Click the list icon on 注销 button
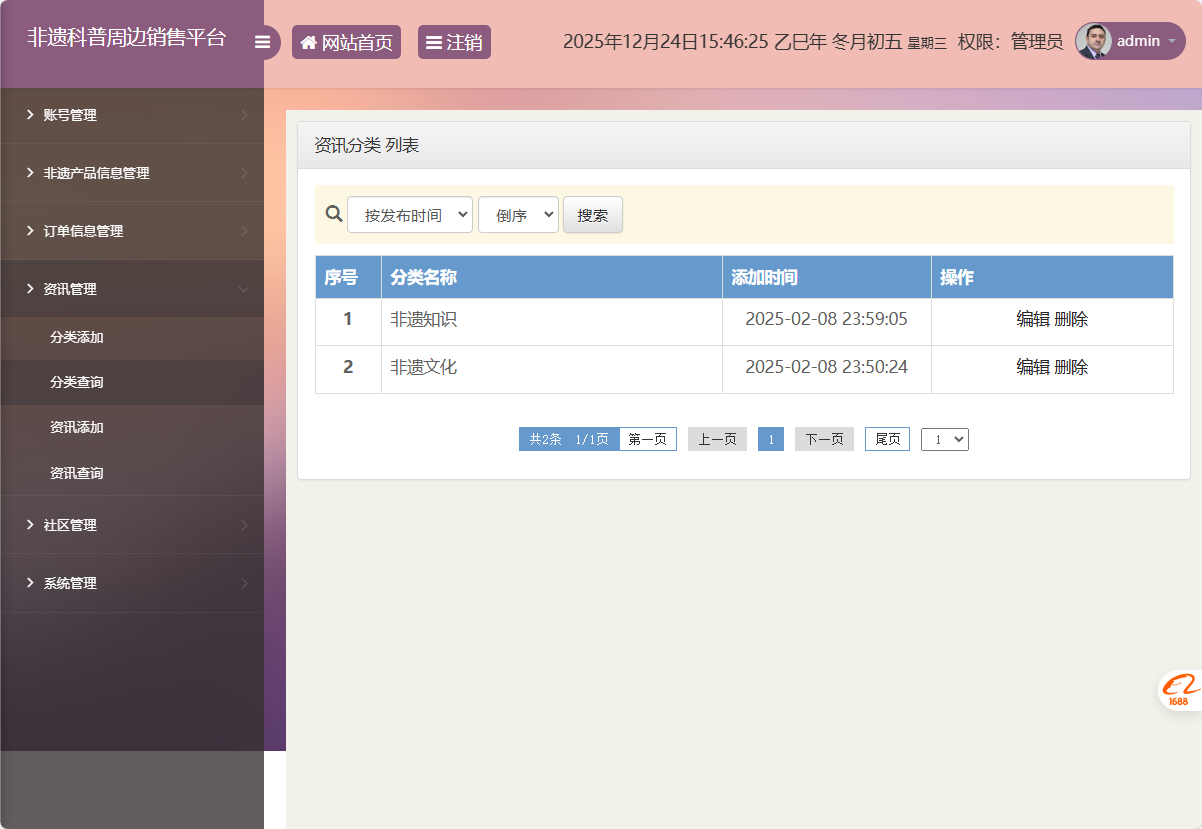The height and width of the screenshot is (829, 1202). 434,42
